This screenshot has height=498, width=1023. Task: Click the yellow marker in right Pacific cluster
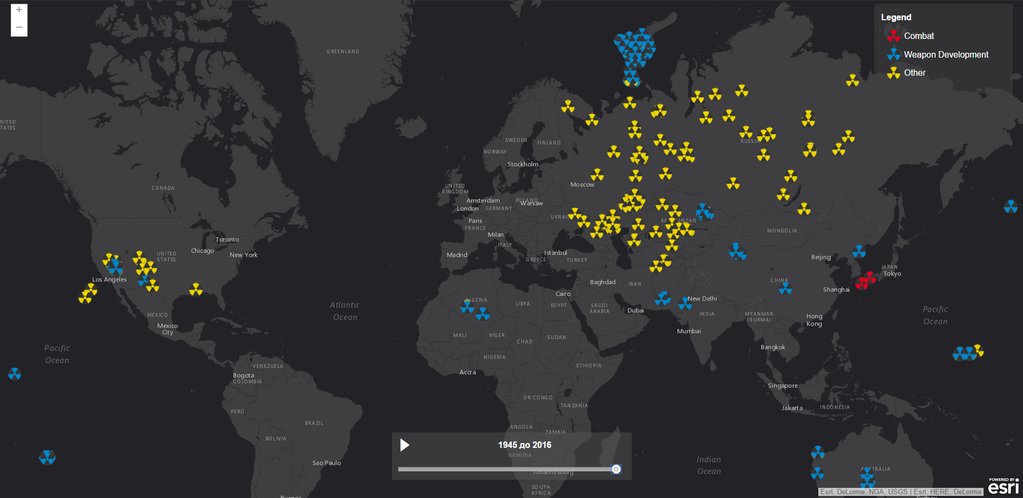(x=978, y=350)
